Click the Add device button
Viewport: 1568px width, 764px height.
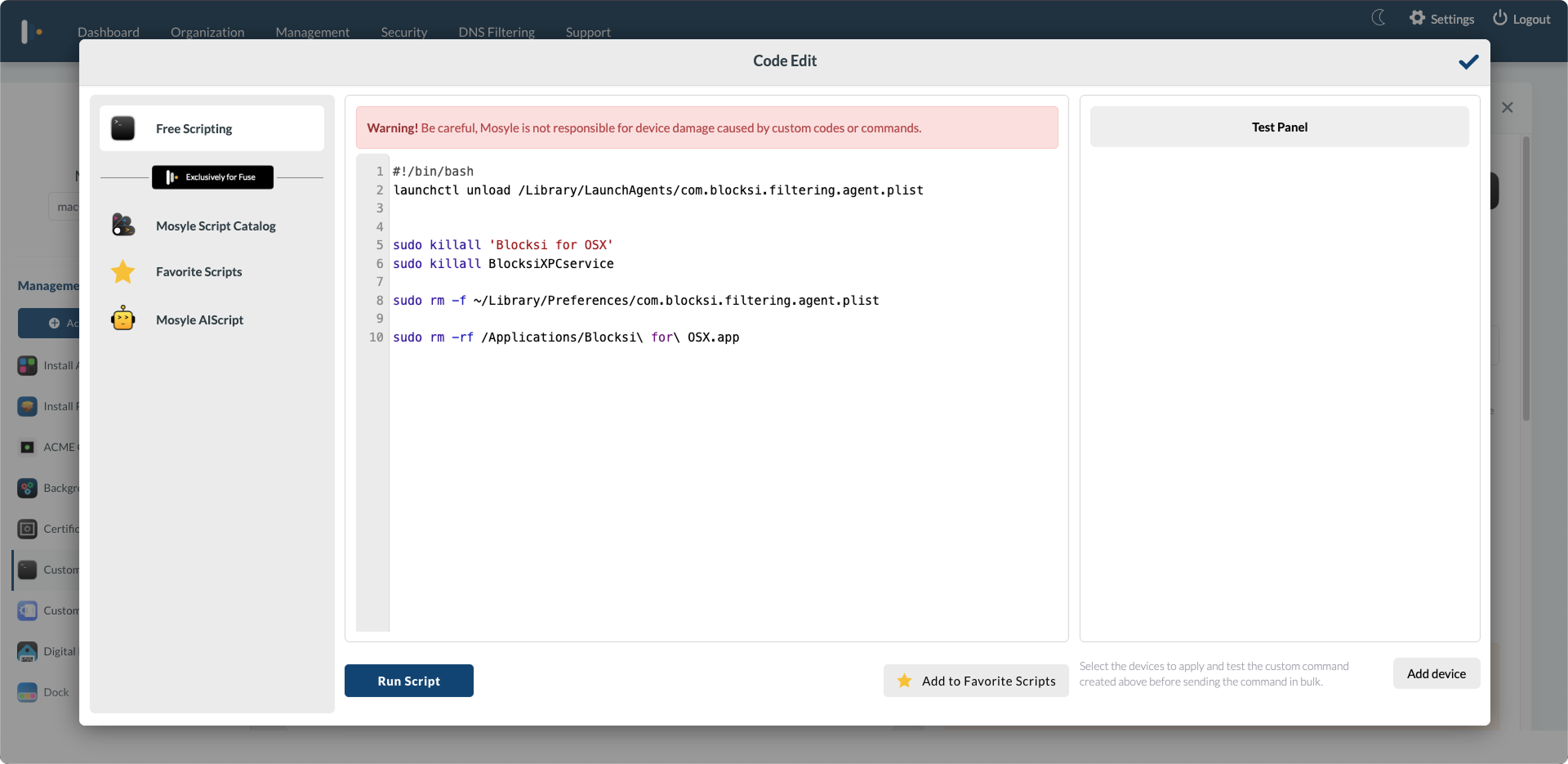[x=1437, y=673]
